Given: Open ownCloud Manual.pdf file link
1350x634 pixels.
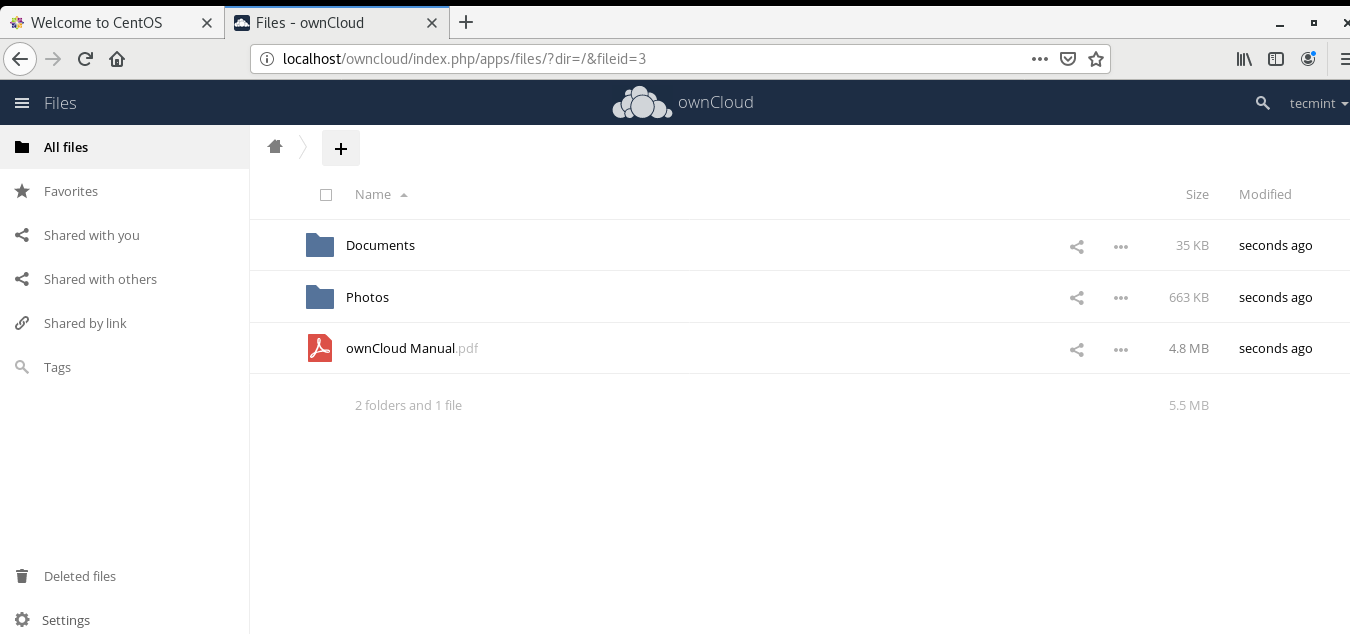Looking at the screenshot, I should pyautogui.click(x=412, y=348).
